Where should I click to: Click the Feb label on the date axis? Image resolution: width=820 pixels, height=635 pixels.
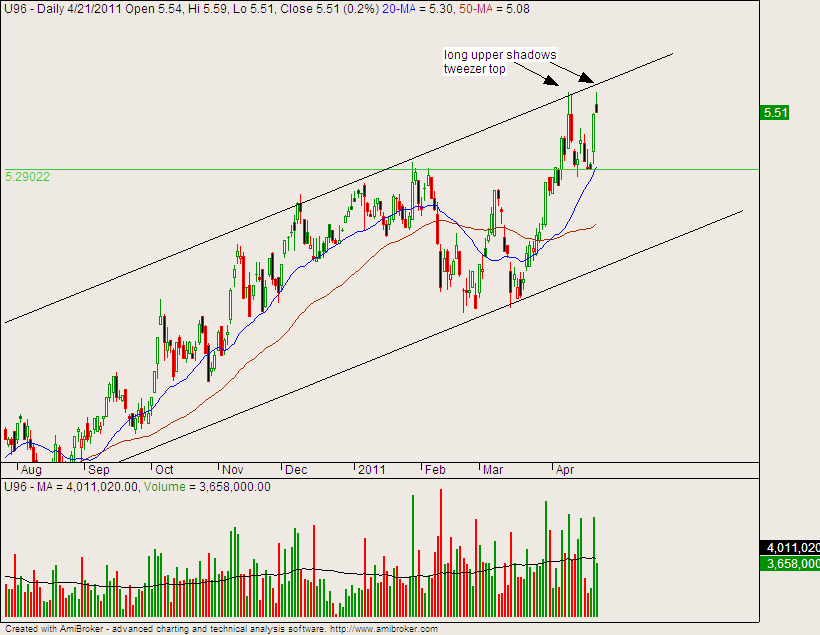point(435,469)
